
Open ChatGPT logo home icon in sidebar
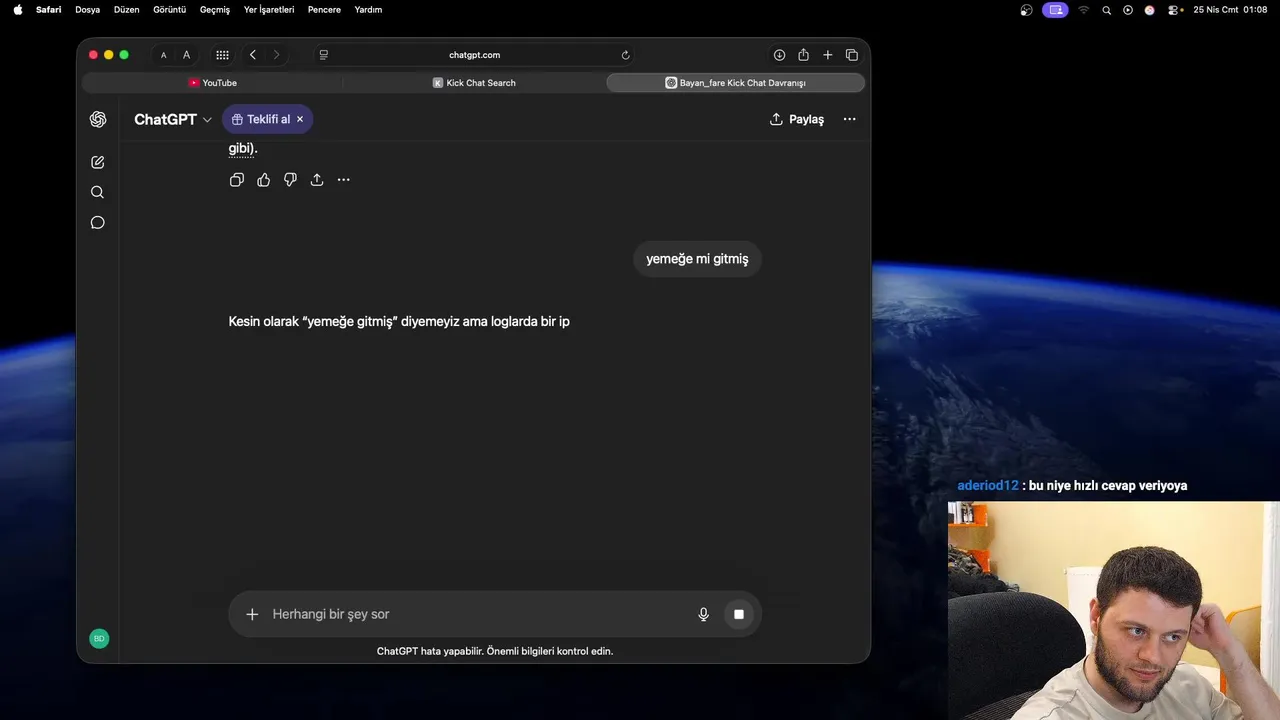point(98,119)
